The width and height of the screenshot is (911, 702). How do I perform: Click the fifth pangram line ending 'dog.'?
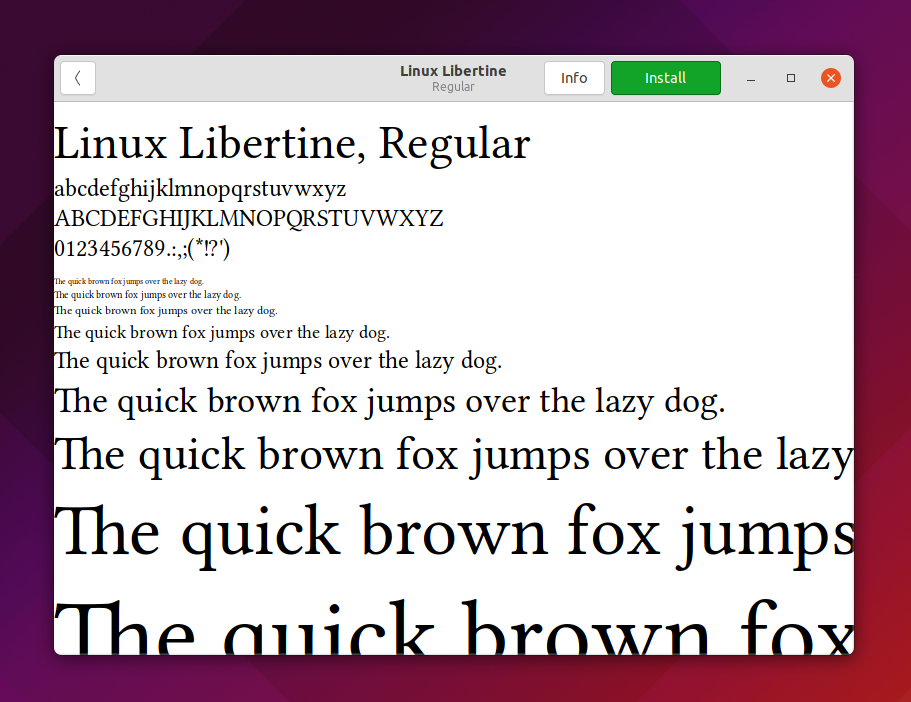pyautogui.click(x=278, y=361)
